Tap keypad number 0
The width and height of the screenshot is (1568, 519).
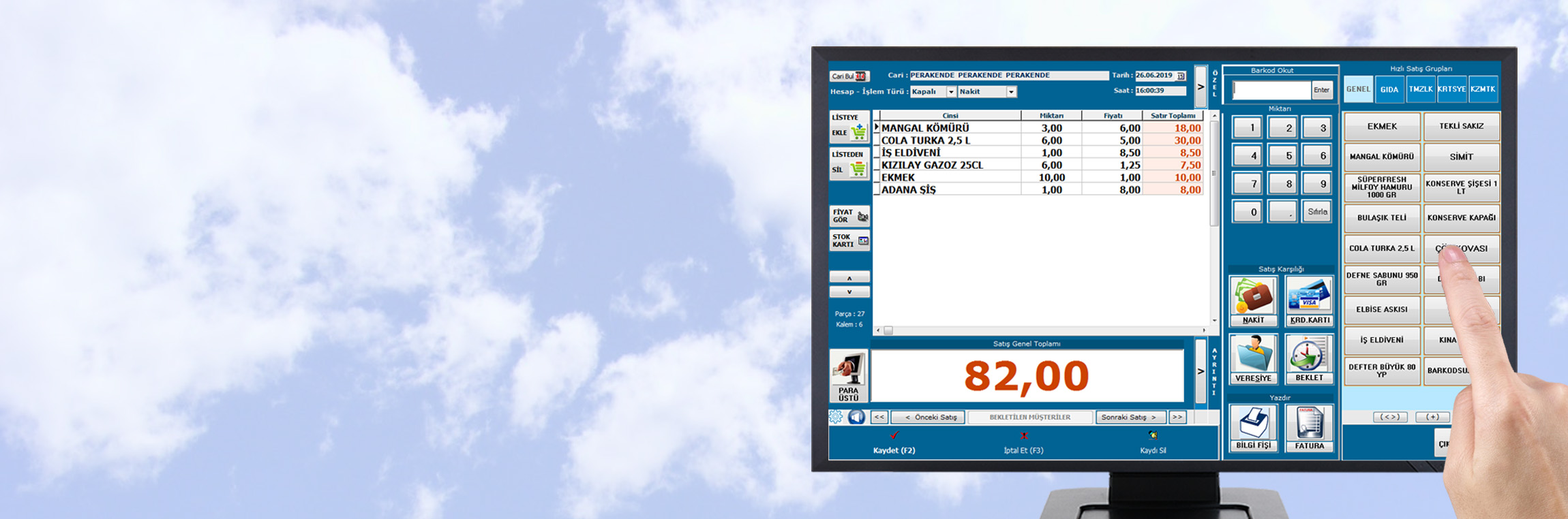pyautogui.click(x=1248, y=212)
